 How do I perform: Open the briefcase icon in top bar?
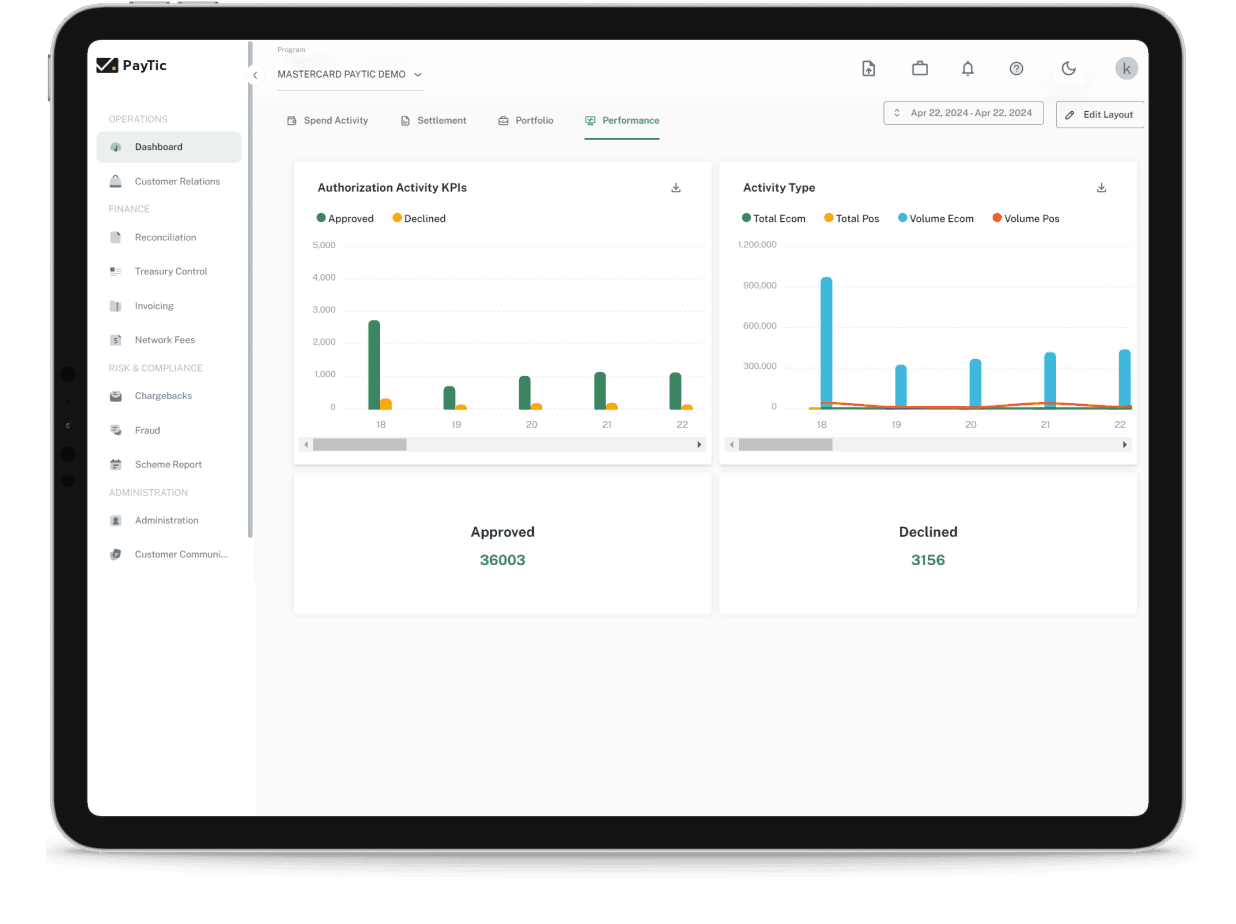click(x=919, y=69)
